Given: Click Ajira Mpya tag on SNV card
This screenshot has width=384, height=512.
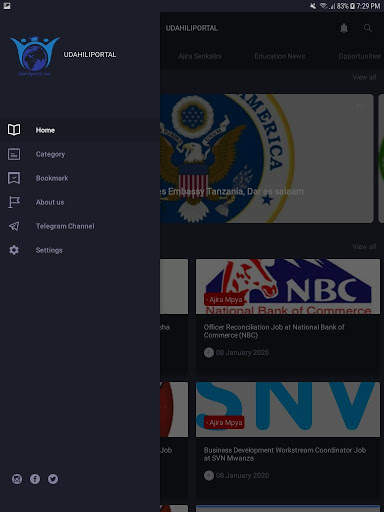Looking at the screenshot, I should 224,422.
